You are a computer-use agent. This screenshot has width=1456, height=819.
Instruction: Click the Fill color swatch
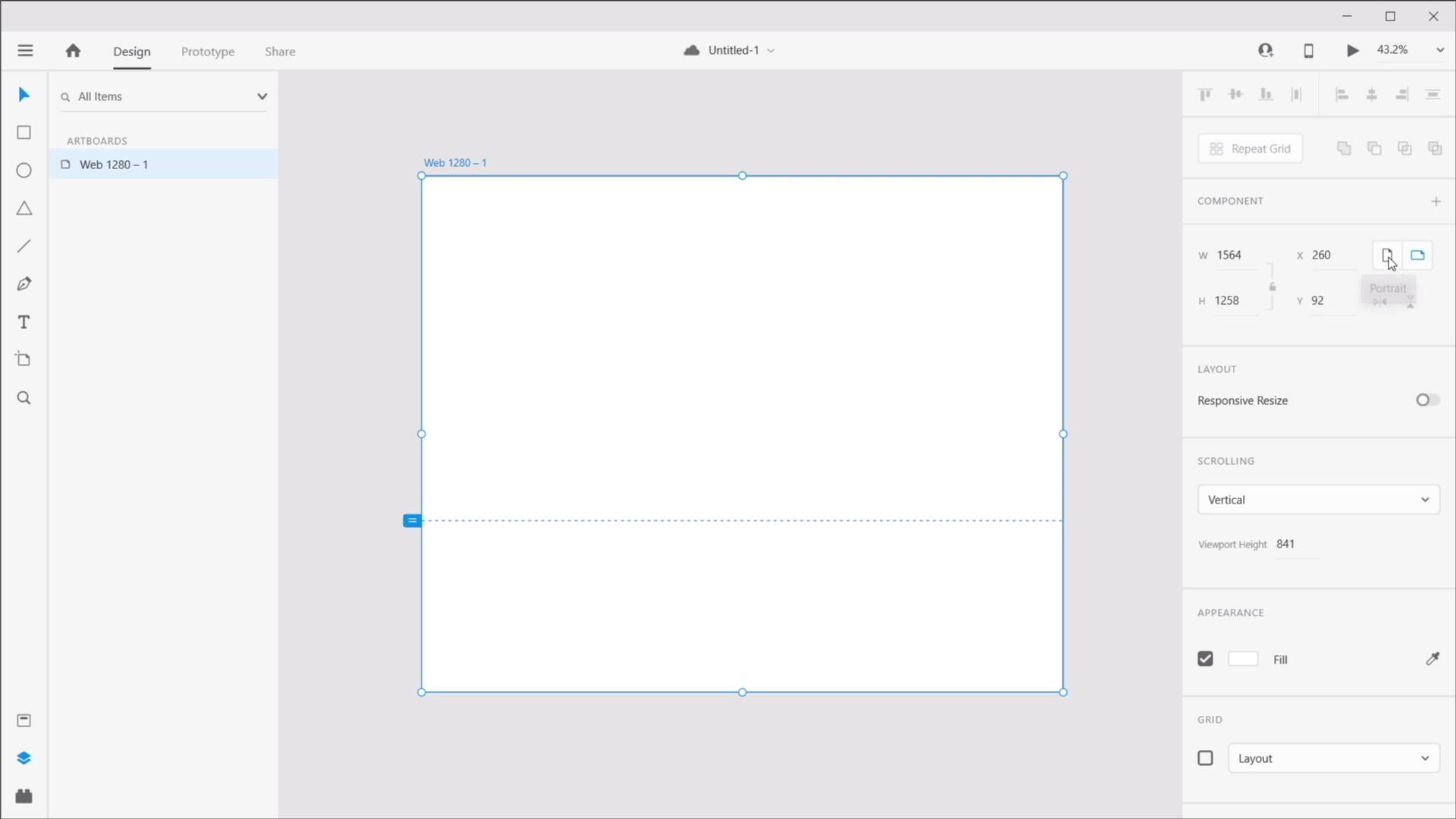1243,659
